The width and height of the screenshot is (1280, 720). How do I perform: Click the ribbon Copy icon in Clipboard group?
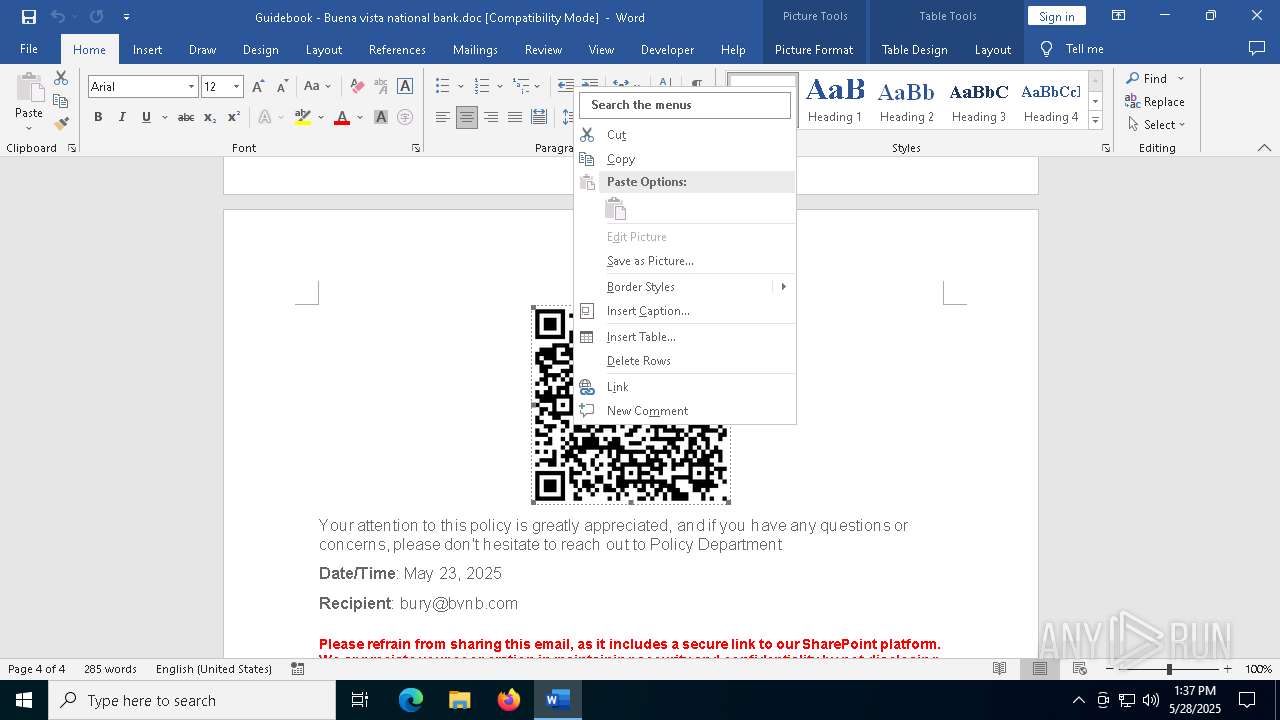[61, 101]
